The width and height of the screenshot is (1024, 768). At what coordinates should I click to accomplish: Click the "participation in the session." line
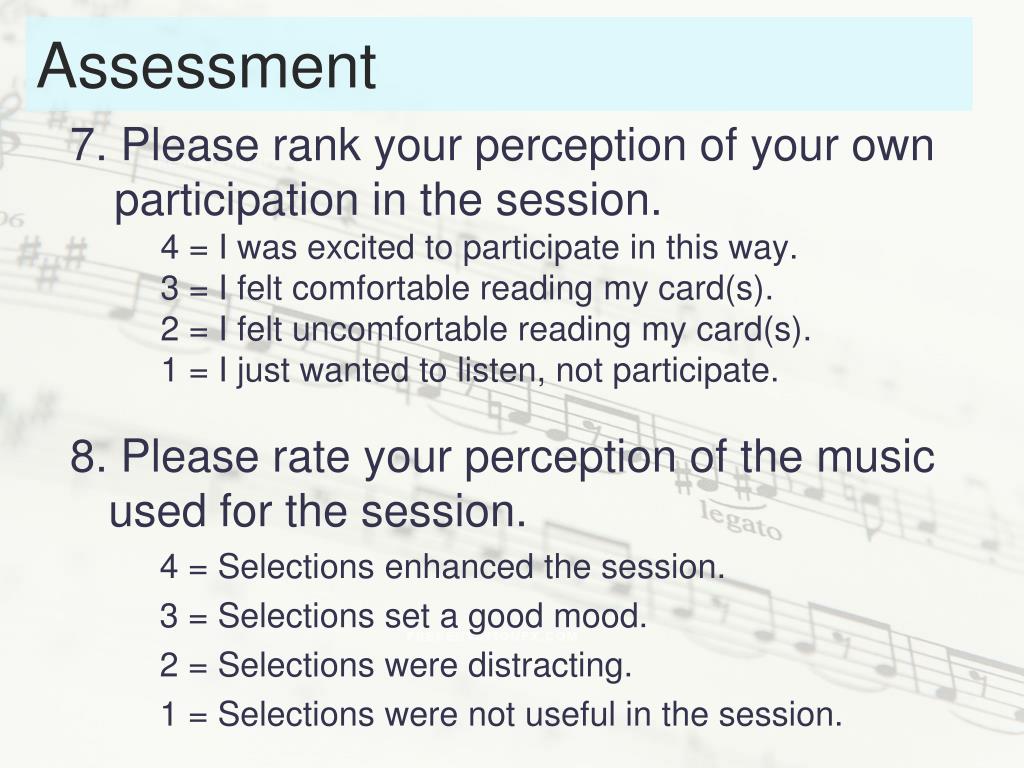tap(388, 201)
